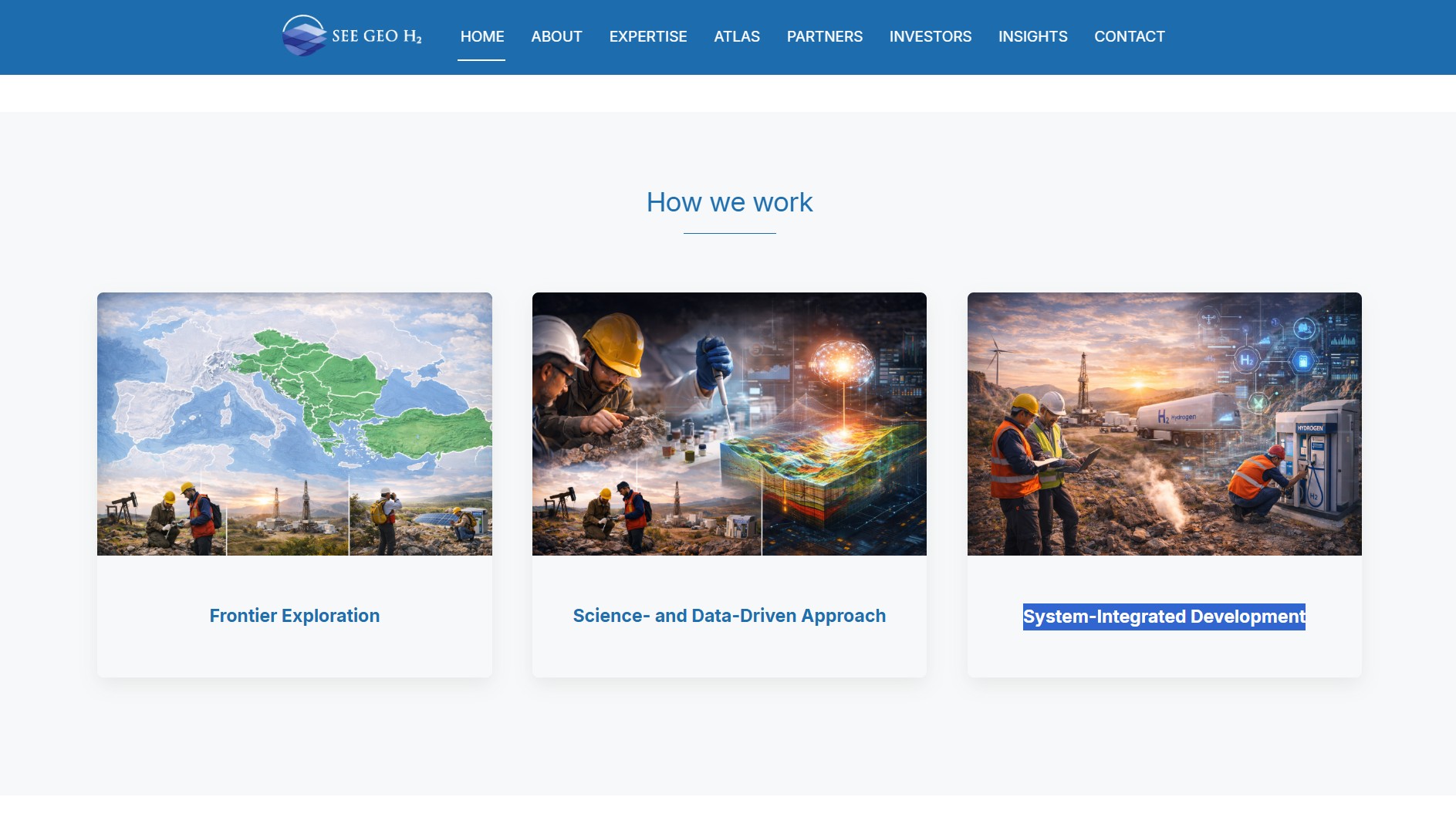1456x828 pixels.
Task: Click the How we work heading
Action: 729,202
